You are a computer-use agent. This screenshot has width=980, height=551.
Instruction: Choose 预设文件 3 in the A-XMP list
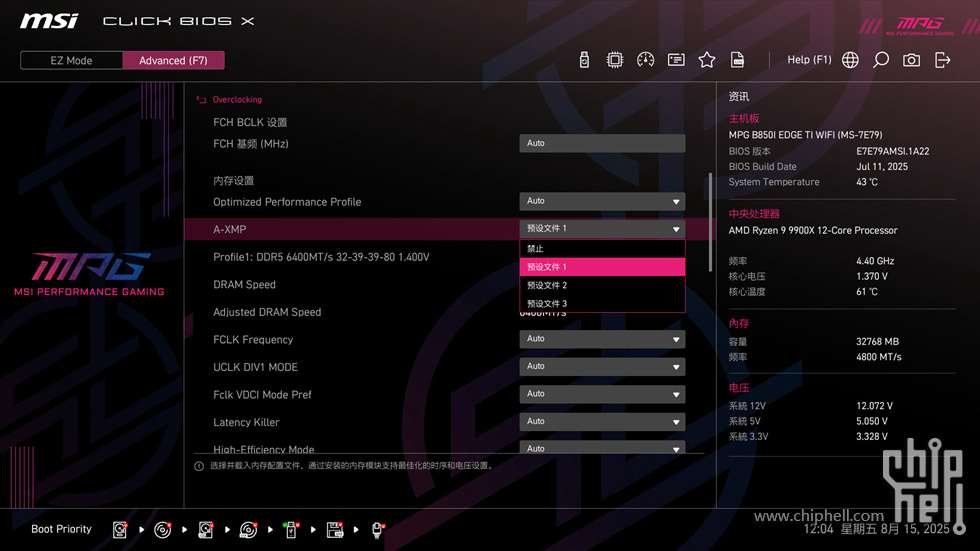pos(602,304)
